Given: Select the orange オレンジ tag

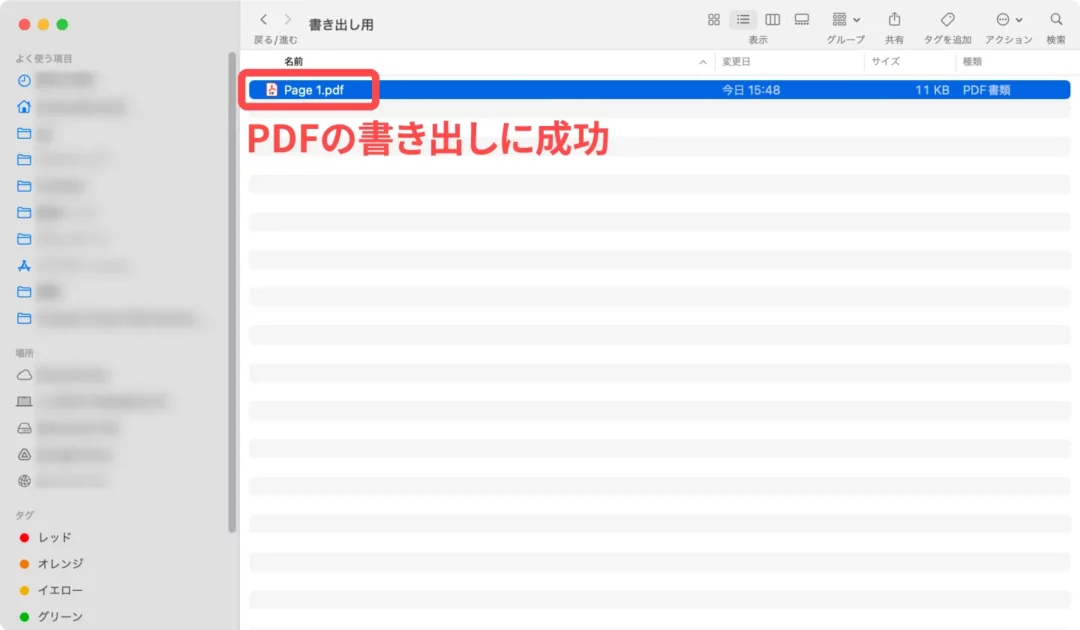Looking at the screenshot, I should pyautogui.click(x=60, y=563).
